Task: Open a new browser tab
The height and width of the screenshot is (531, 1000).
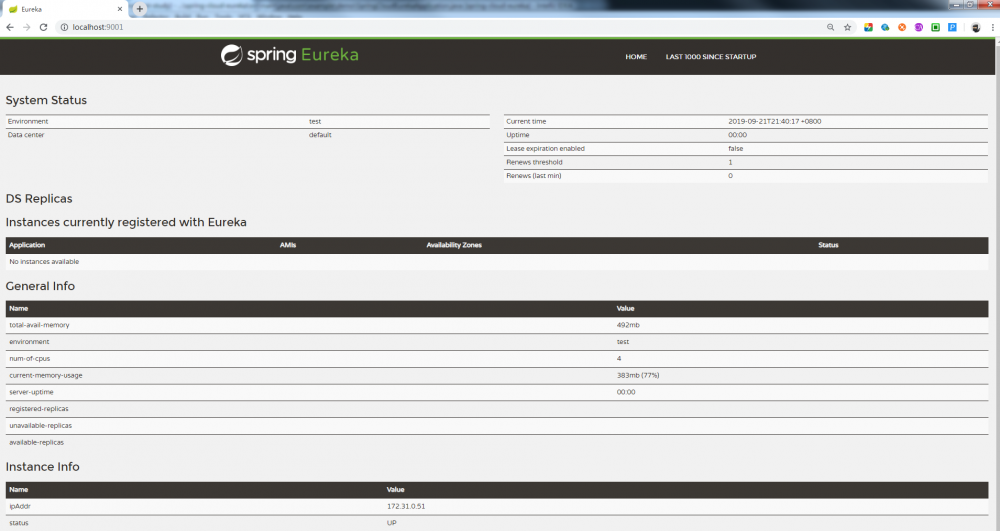Action: coord(140,9)
